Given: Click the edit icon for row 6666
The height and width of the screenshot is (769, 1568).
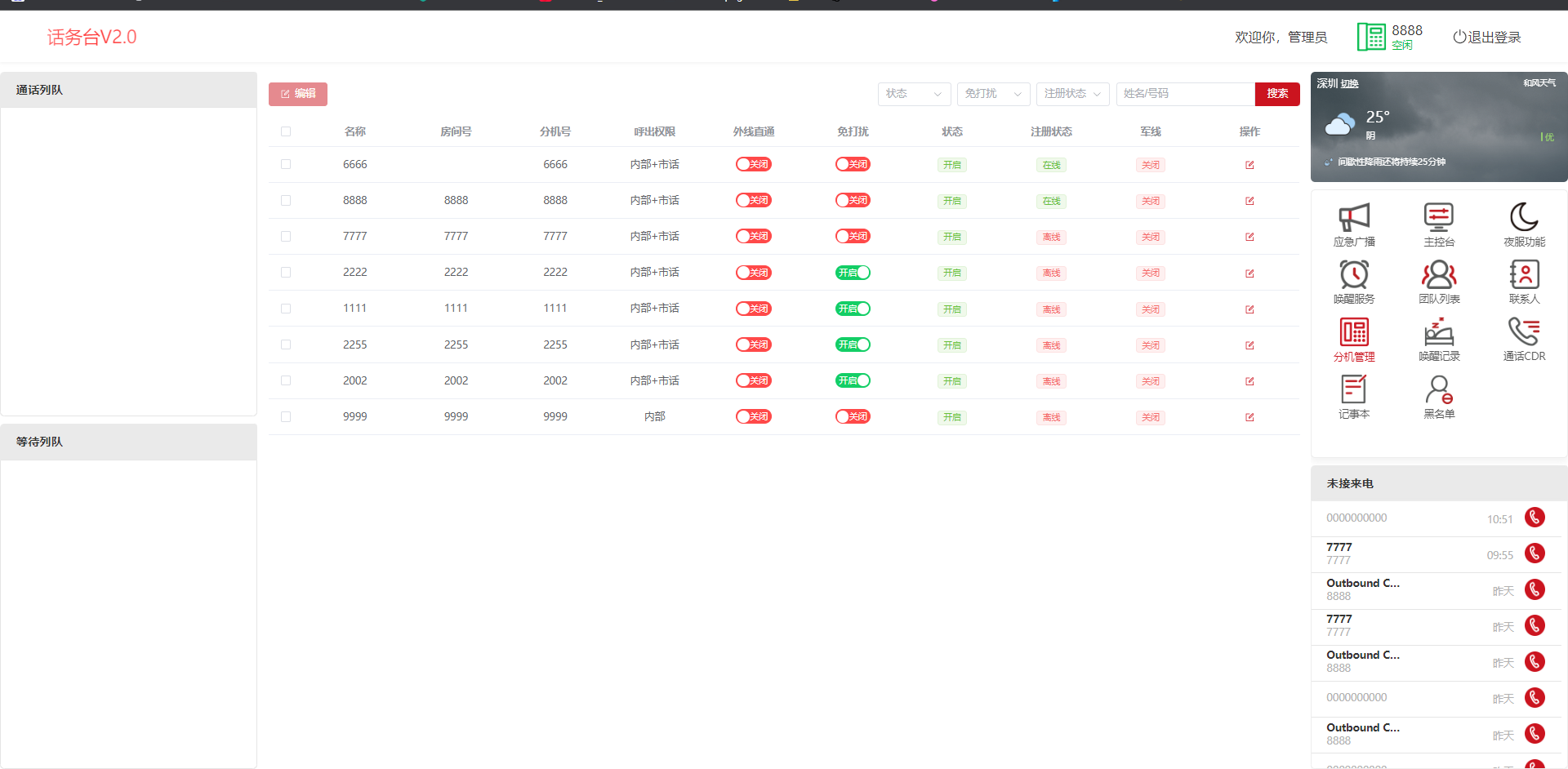Looking at the screenshot, I should (1249, 165).
